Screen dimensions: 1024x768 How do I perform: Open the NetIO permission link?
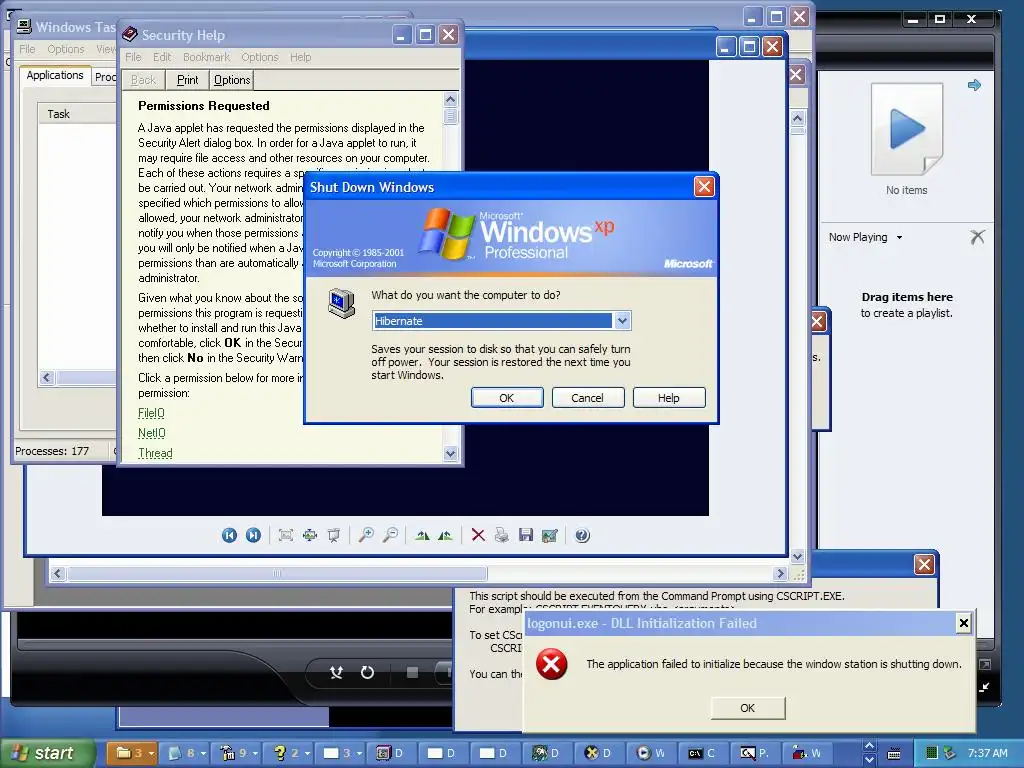152,433
